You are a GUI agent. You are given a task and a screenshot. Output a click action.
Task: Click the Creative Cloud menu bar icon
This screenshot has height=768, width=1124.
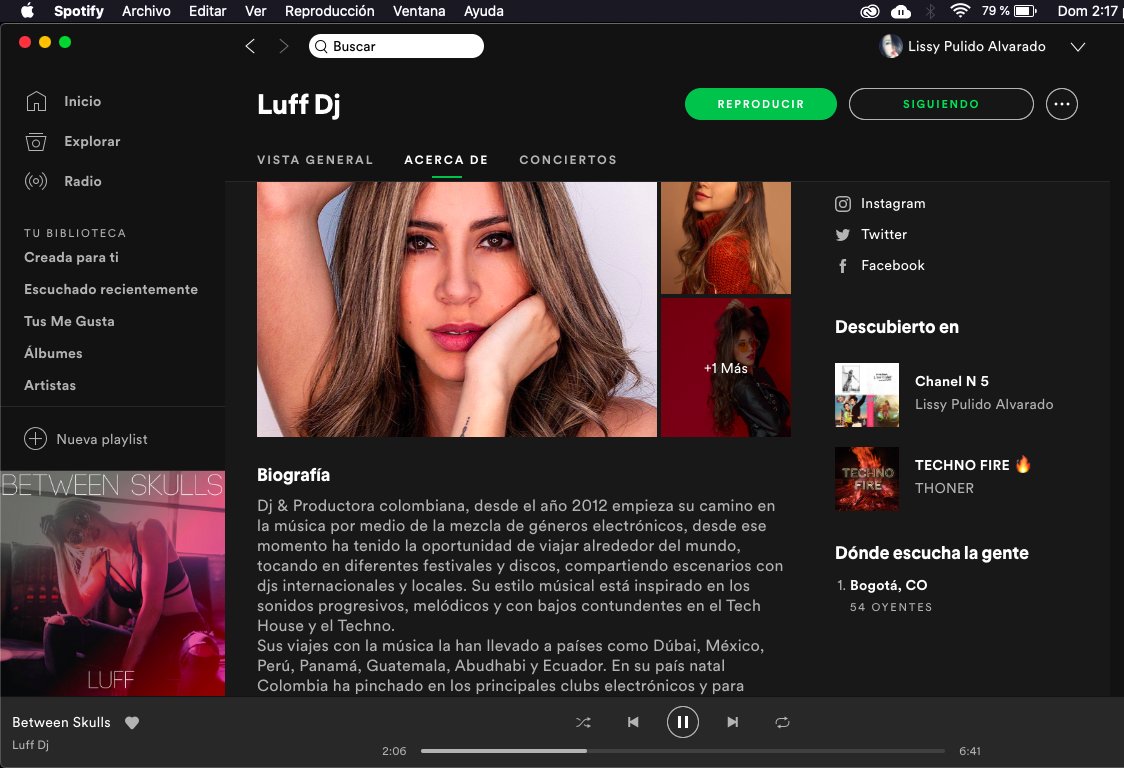(870, 11)
